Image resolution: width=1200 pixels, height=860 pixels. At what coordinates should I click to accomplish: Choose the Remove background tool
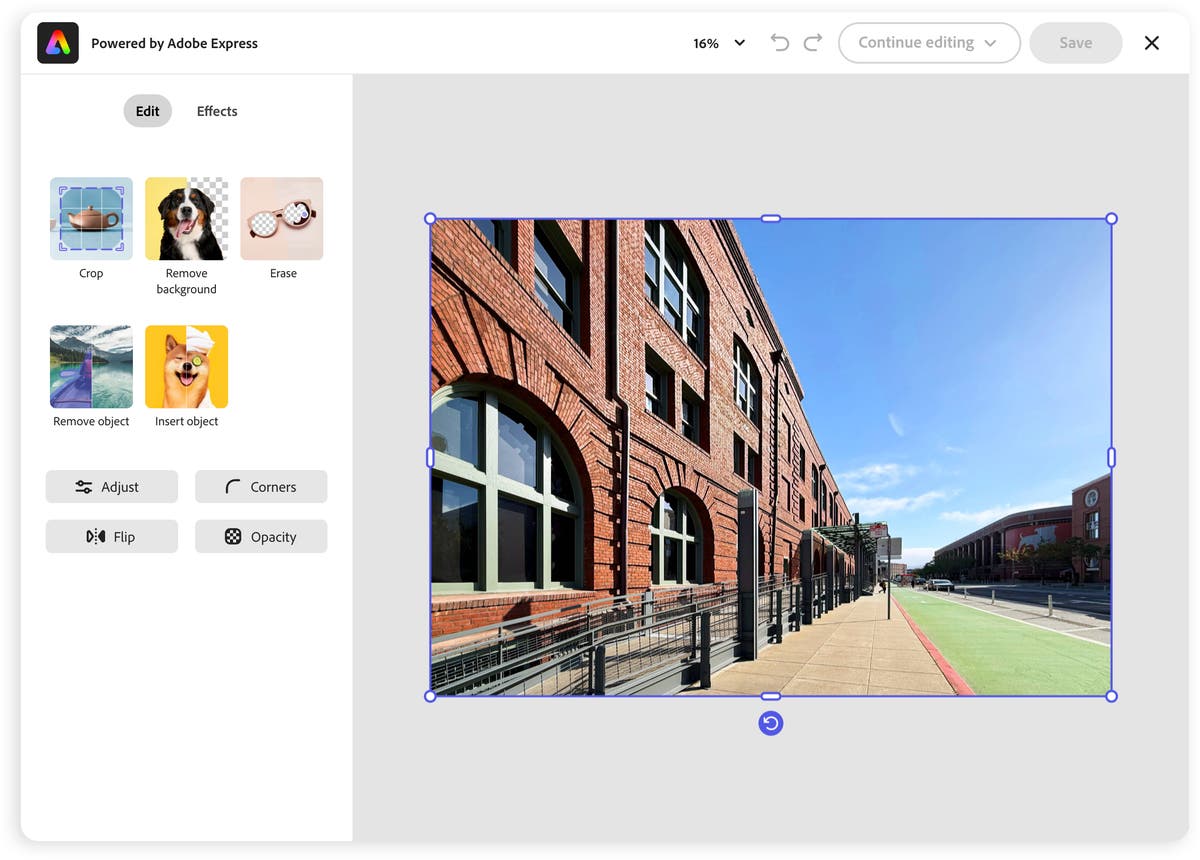coord(186,219)
